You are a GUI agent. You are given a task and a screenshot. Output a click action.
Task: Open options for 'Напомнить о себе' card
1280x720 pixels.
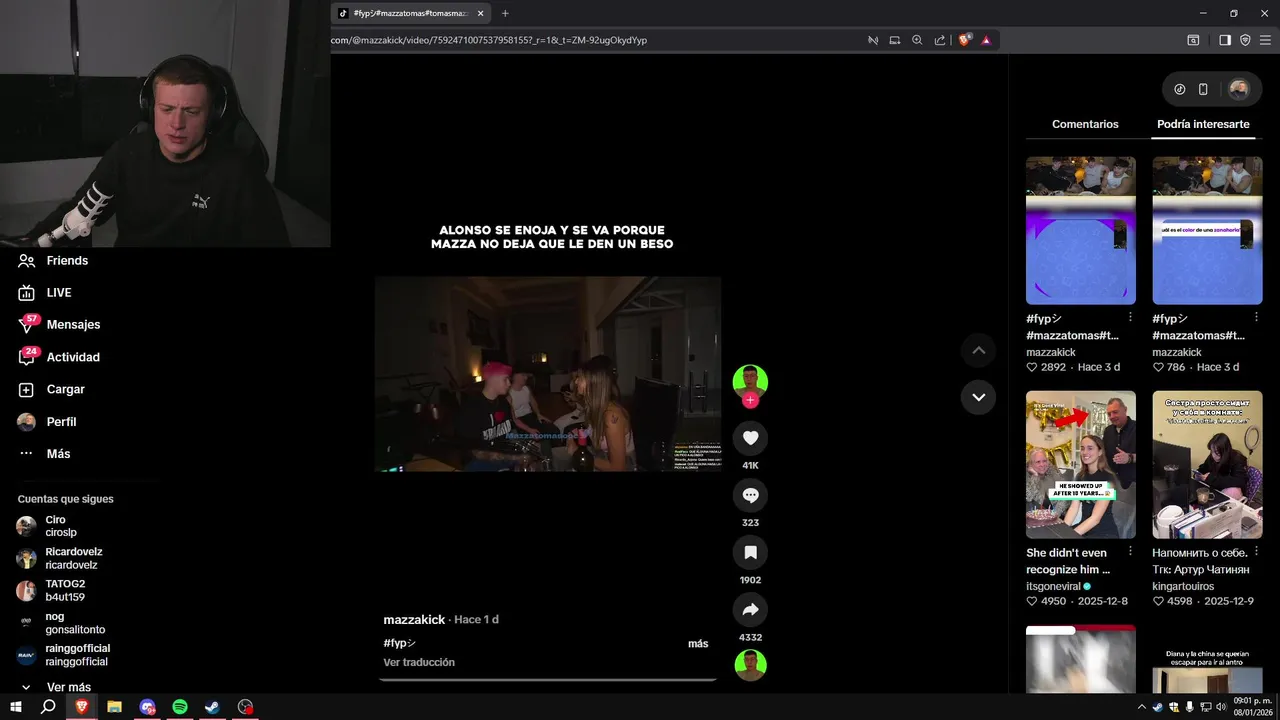pos(1256,551)
